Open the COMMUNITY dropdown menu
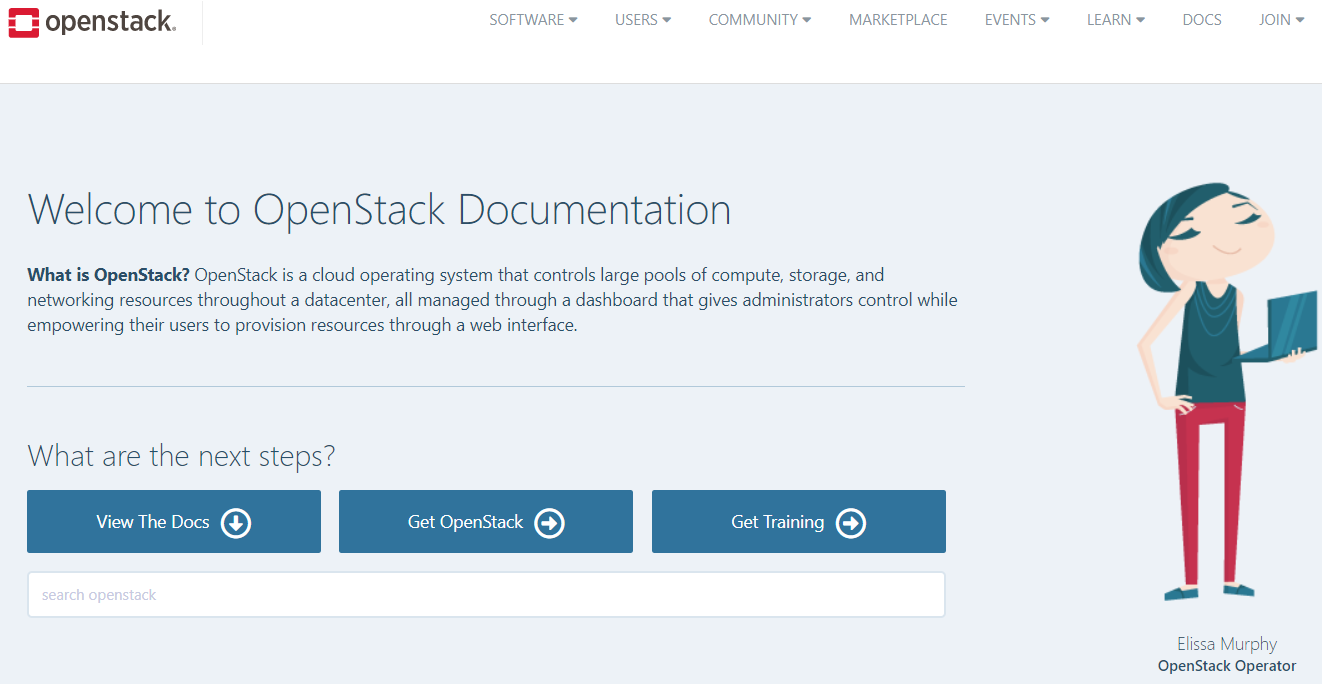1322x684 pixels. pos(760,20)
